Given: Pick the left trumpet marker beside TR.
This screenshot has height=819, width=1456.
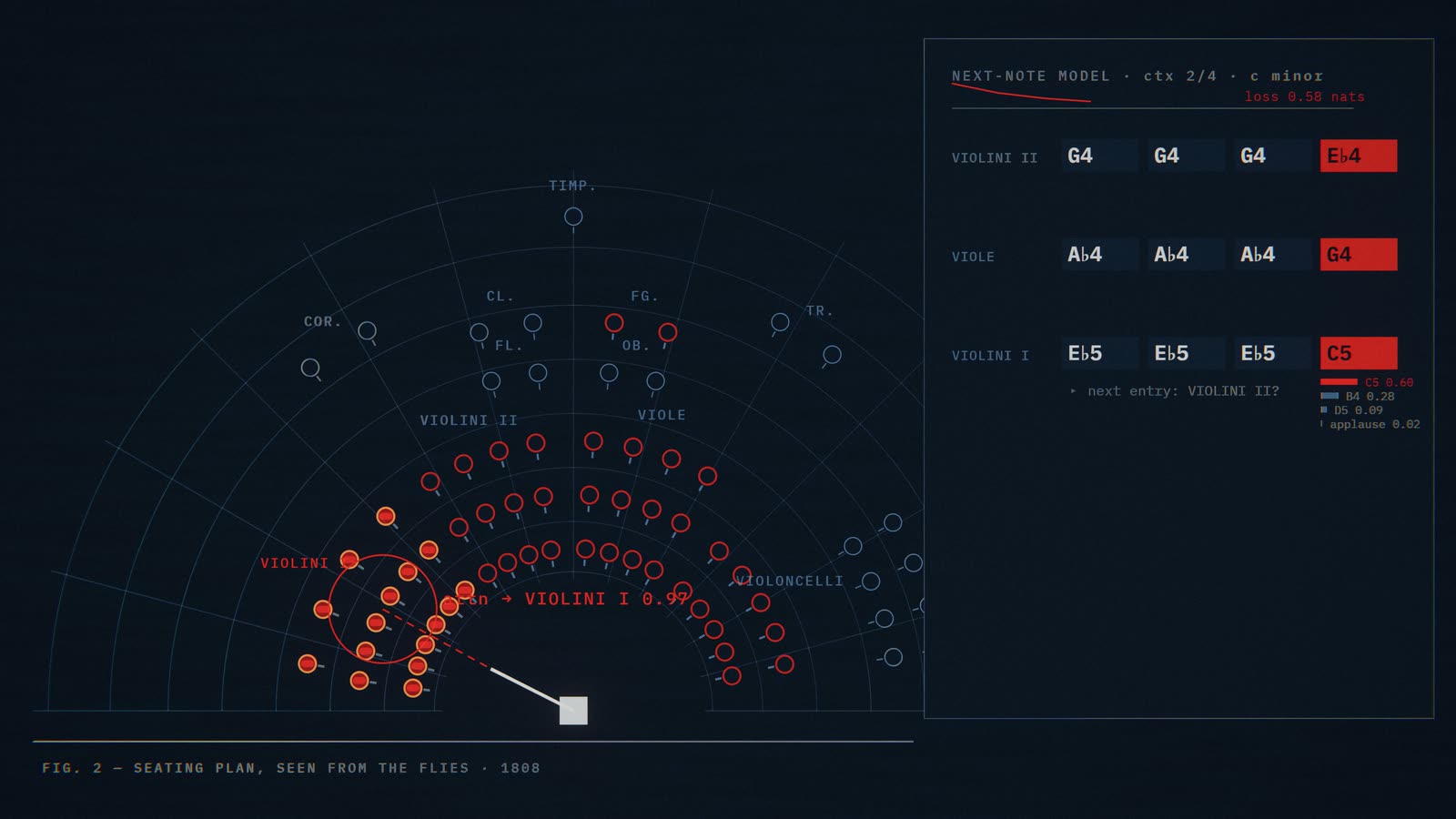Looking at the screenshot, I should pos(780,321).
